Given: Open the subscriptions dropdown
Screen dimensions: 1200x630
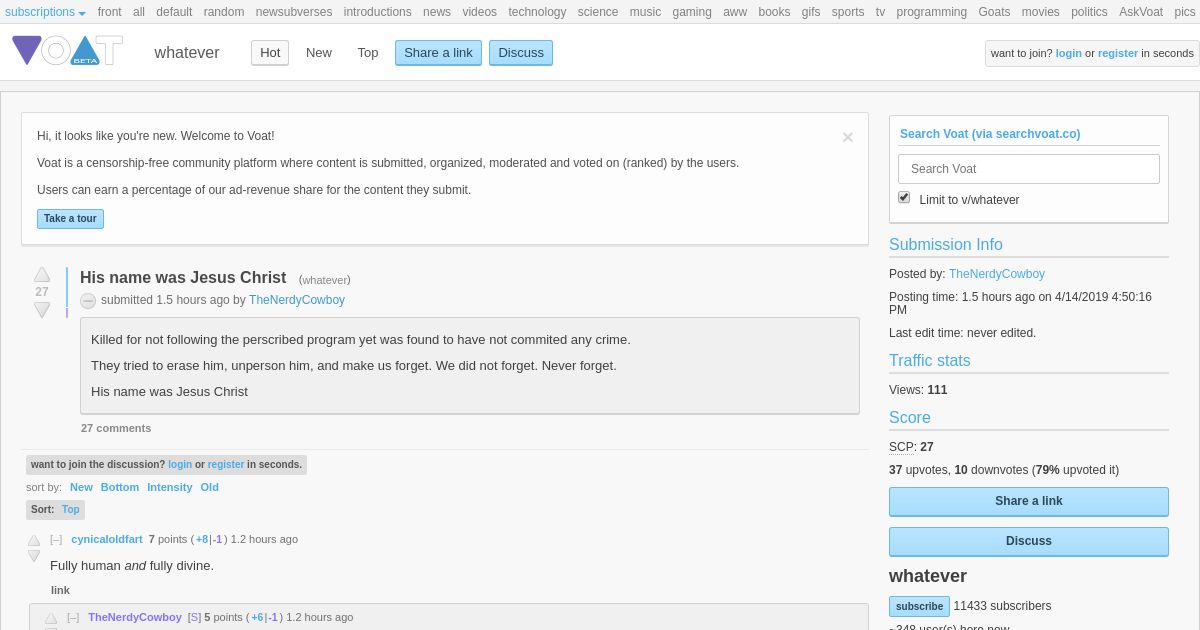Looking at the screenshot, I should (45, 12).
